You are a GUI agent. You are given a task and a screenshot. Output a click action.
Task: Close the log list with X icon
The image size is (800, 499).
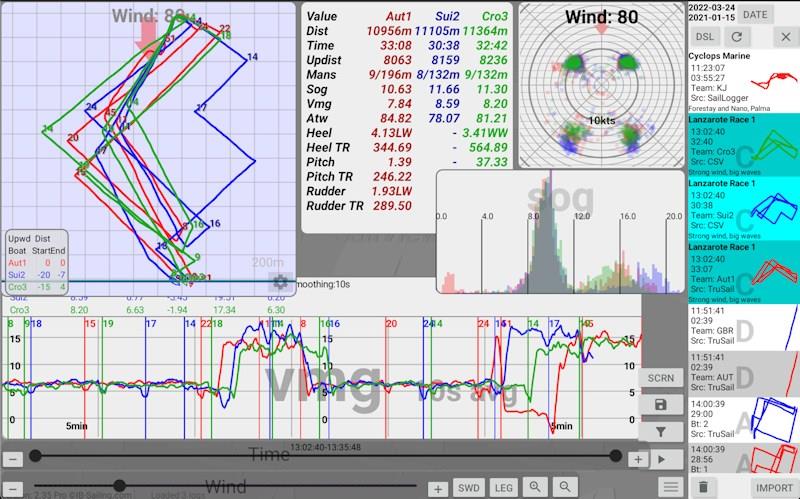[x=786, y=37]
